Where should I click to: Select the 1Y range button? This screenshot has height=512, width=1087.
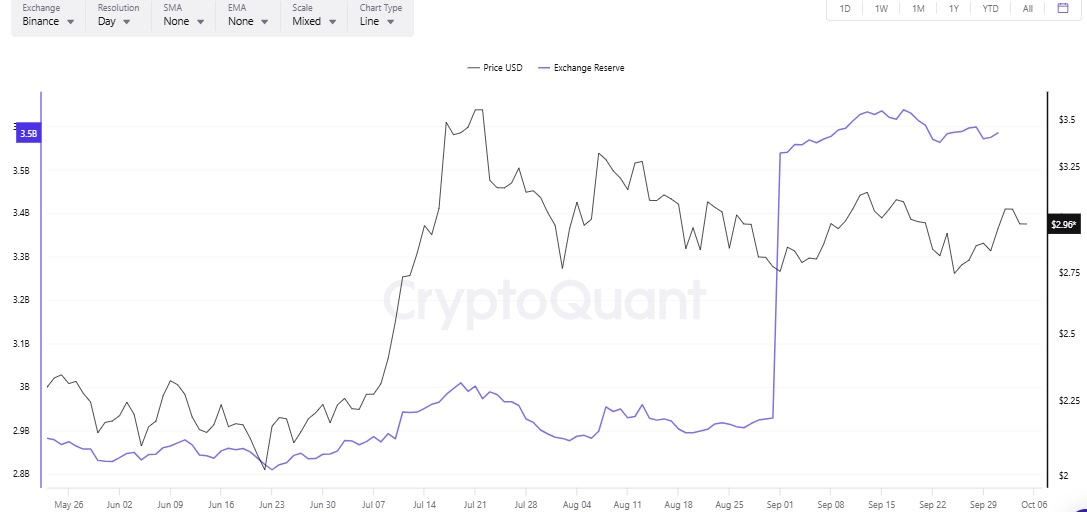pyautogui.click(x=954, y=9)
